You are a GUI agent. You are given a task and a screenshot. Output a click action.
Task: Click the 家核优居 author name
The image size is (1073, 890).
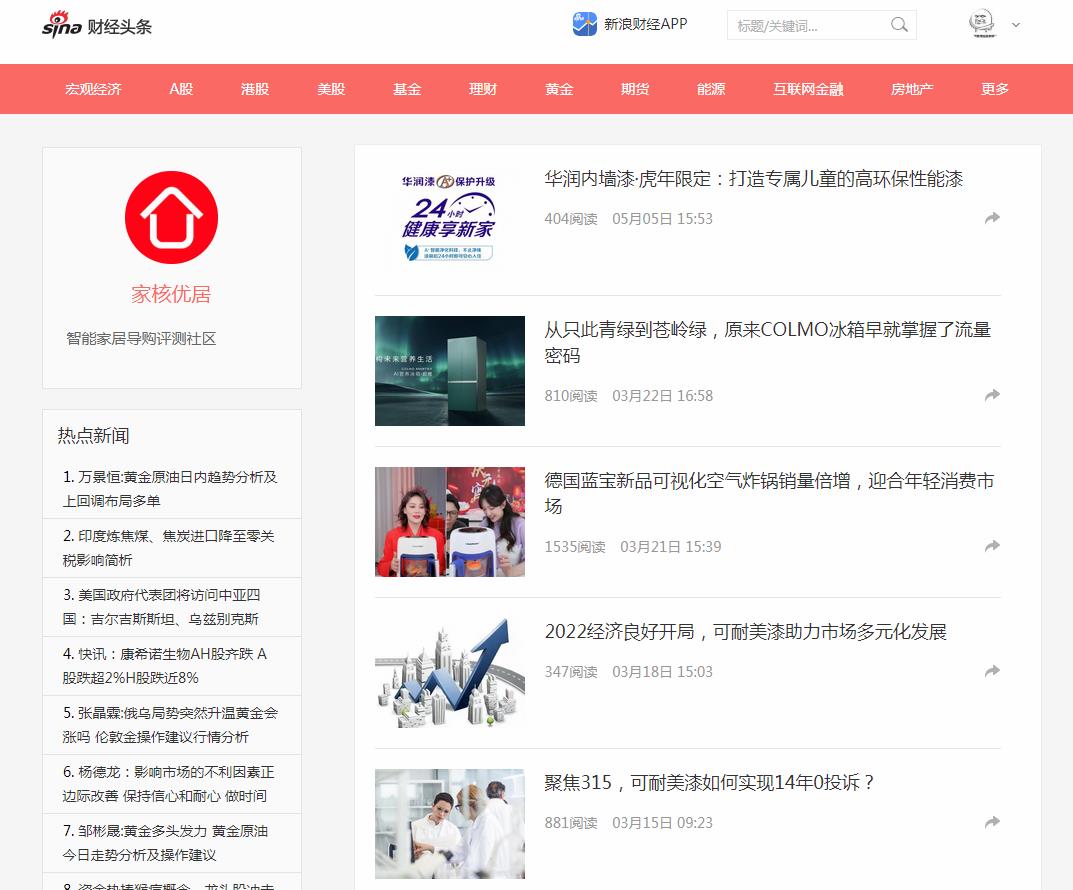171,294
